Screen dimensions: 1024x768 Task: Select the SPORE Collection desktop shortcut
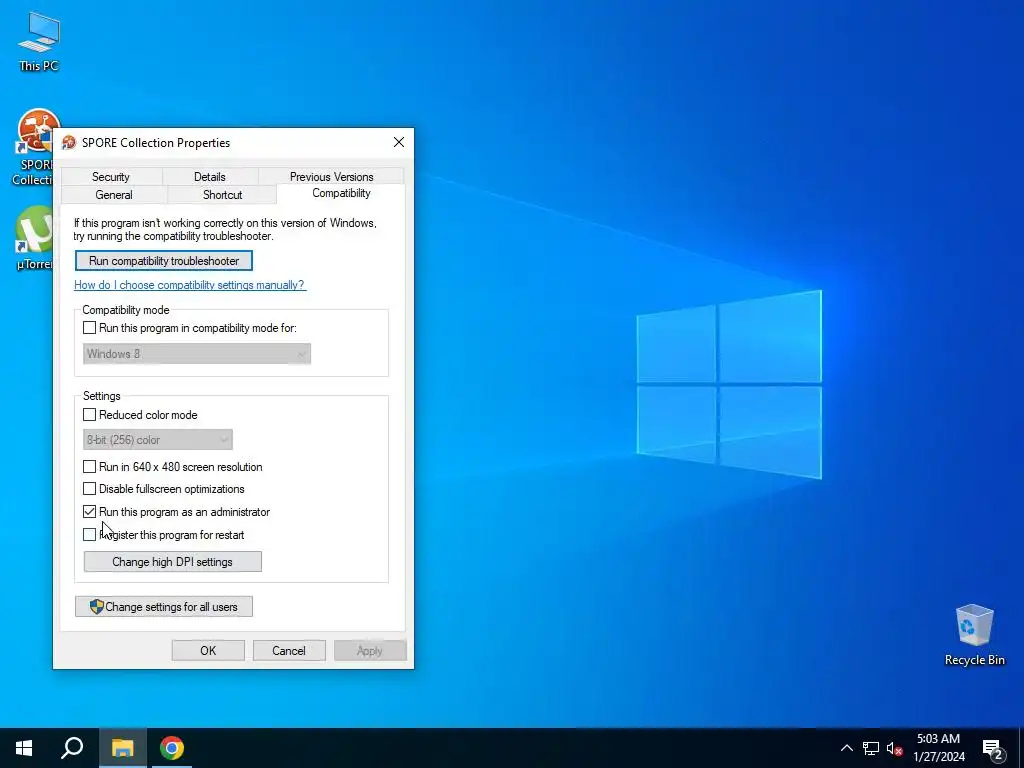pyautogui.click(x=33, y=147)
